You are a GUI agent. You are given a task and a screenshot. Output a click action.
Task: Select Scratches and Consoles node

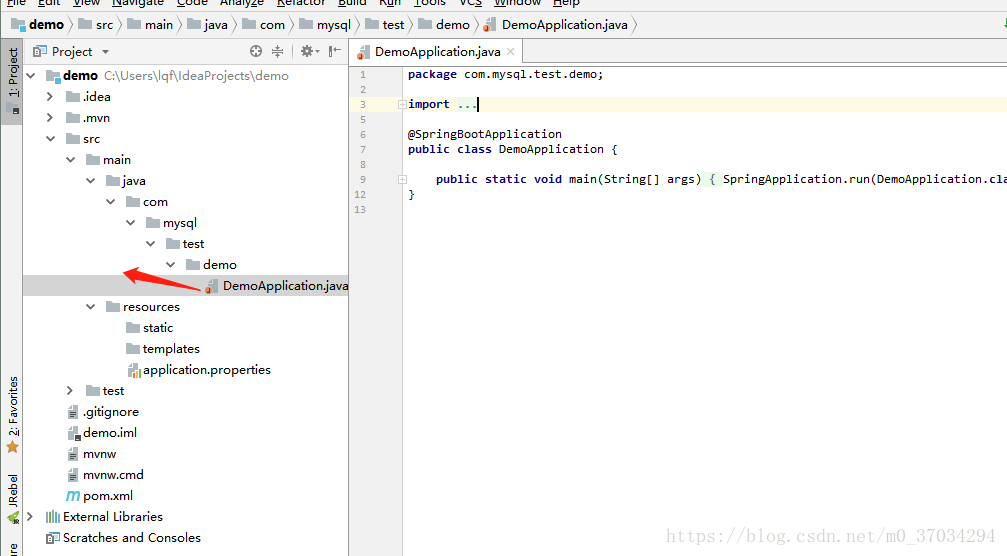(131, 538)
